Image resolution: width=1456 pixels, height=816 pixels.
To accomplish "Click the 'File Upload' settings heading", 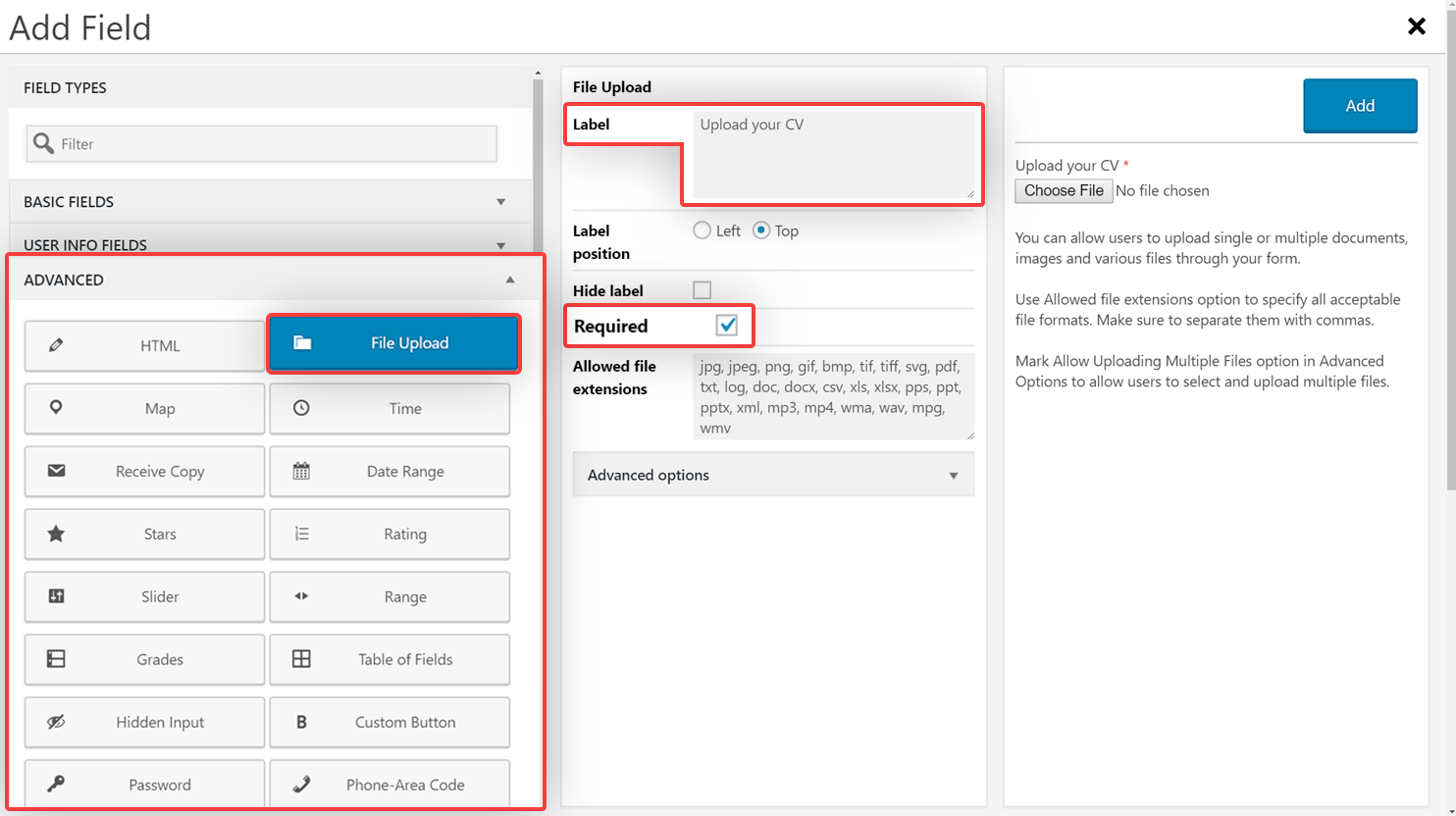I will click(612, 86).
